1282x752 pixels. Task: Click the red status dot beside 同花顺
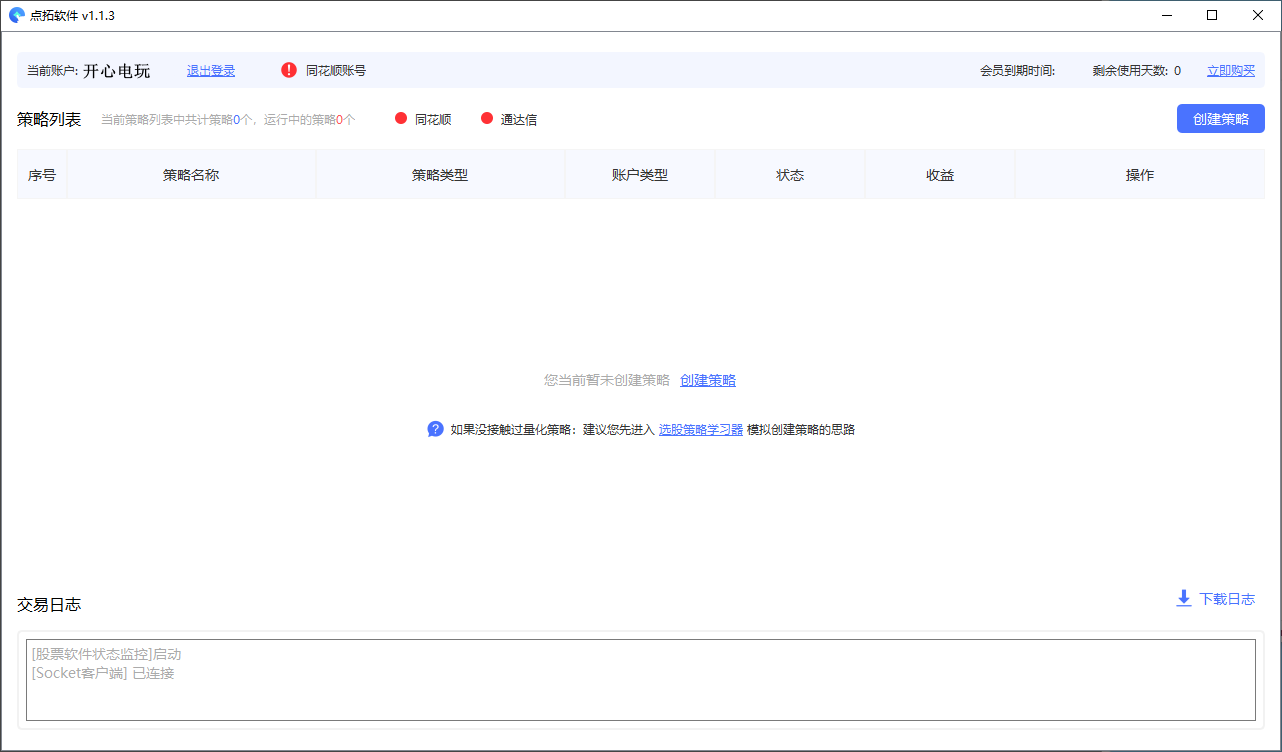pos(401,118)
